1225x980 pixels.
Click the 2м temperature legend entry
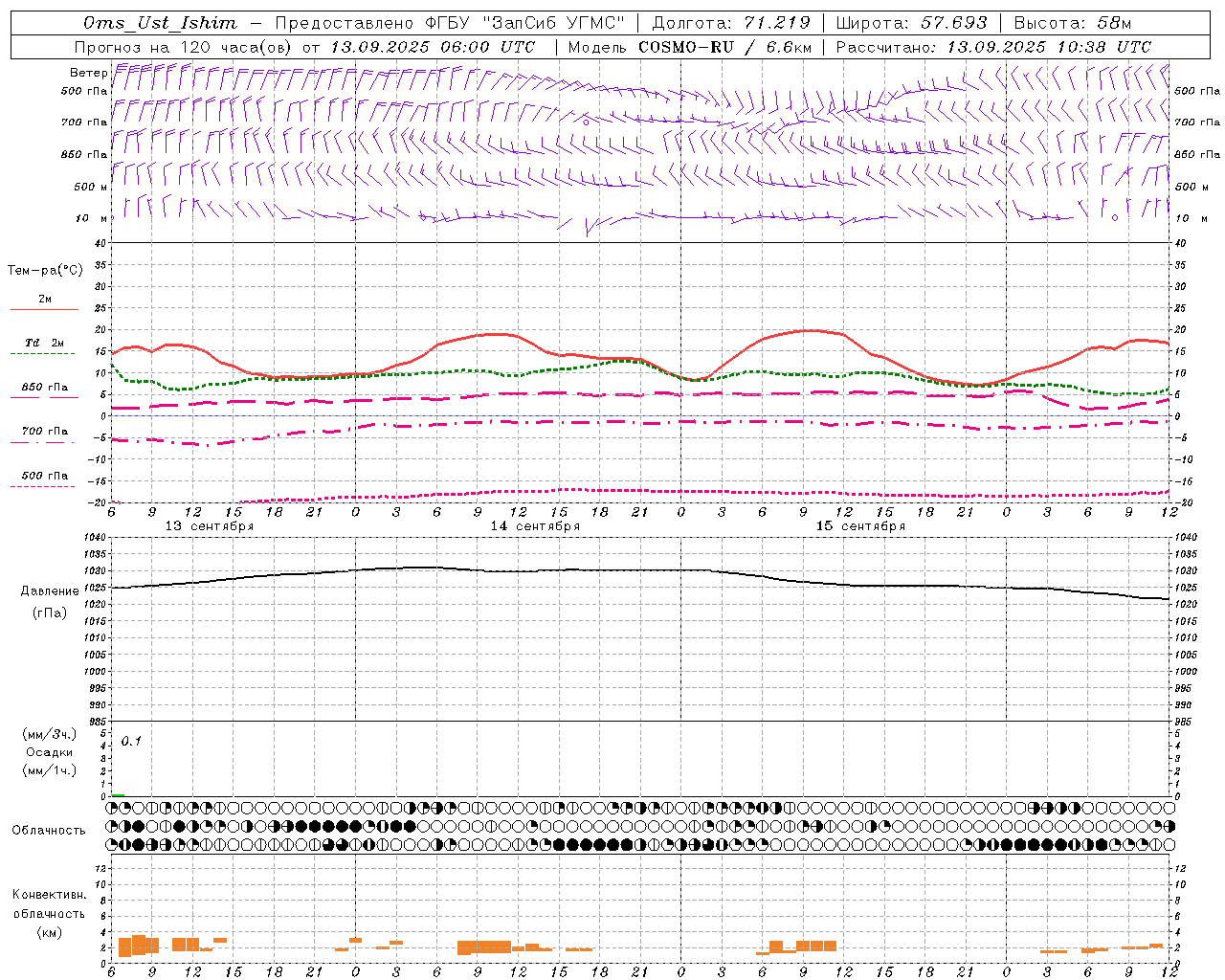pos(44,299)
